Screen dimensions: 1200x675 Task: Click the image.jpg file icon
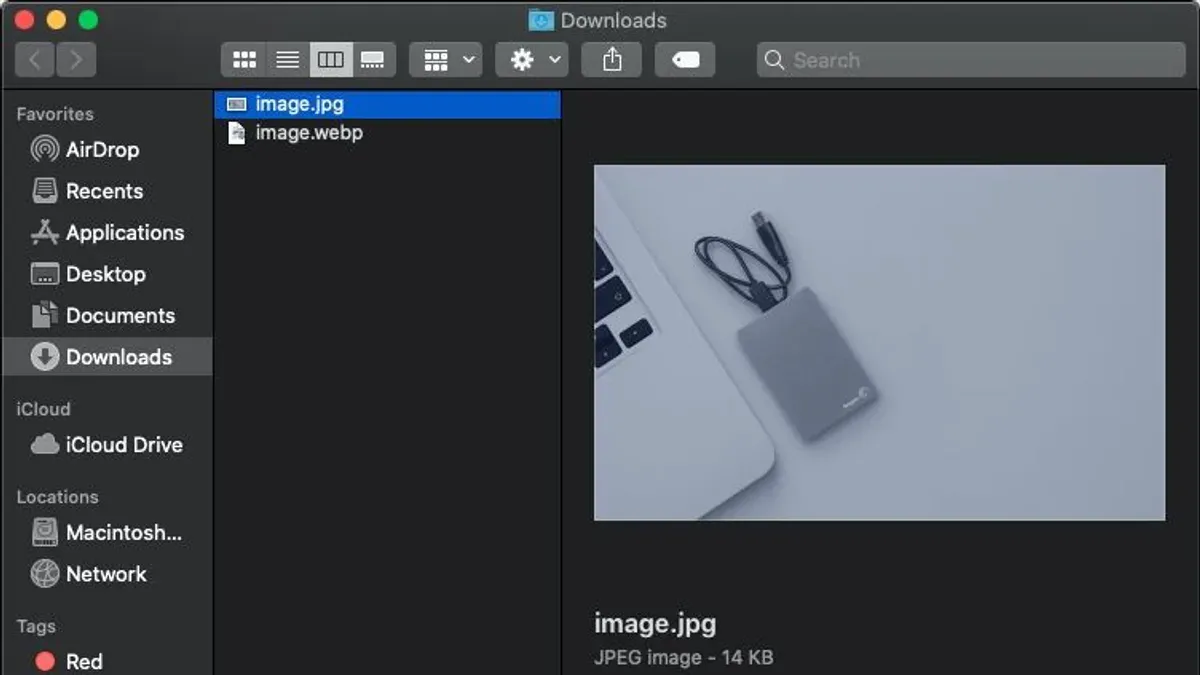pos(237,104)
